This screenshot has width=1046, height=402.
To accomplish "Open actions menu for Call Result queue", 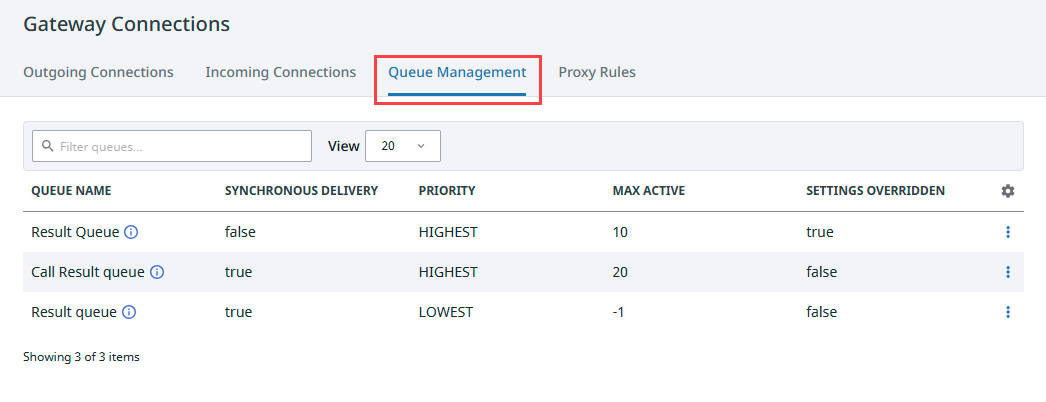I will tap(1008, 272).
